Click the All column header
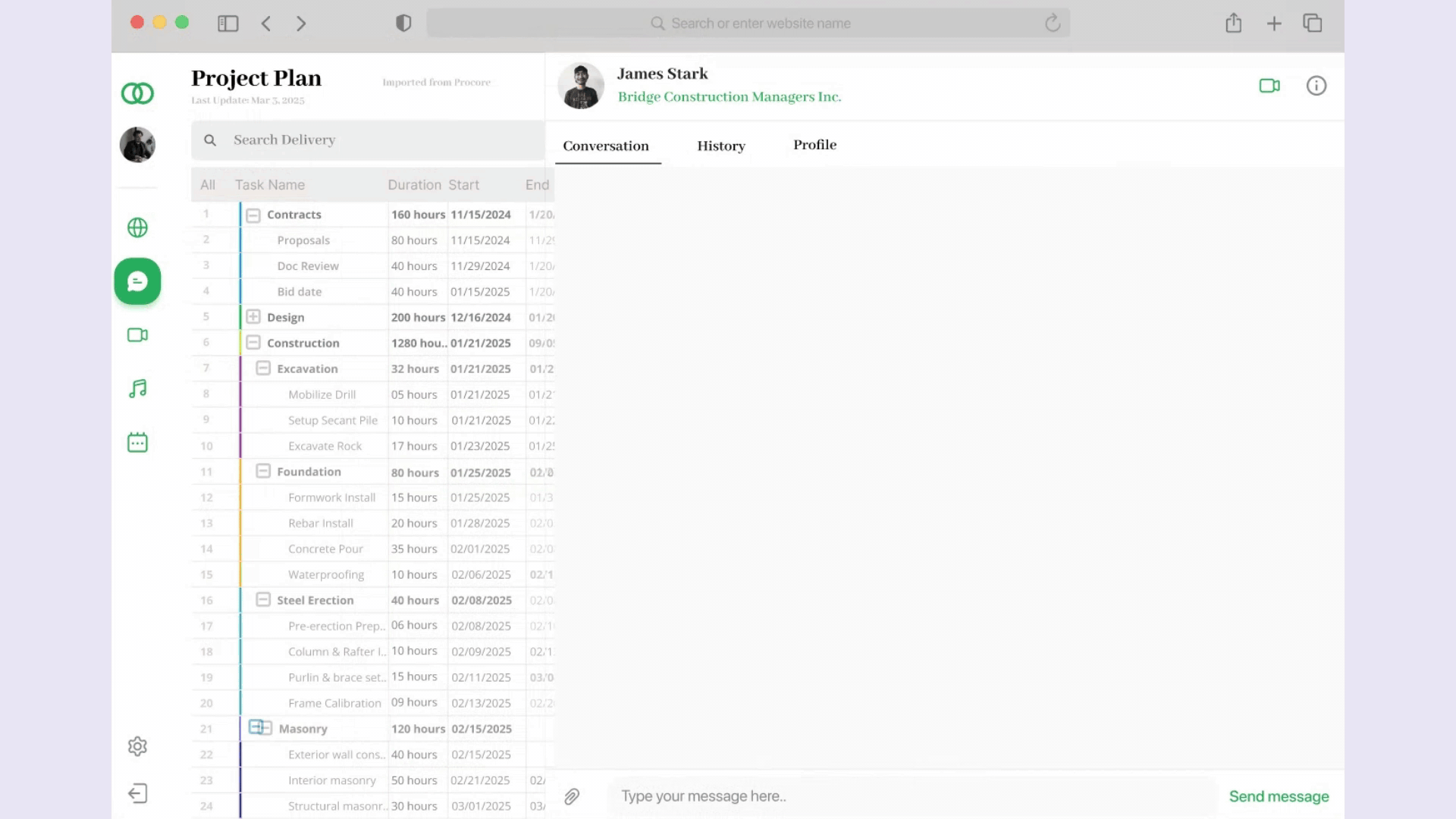 [x=208, y=185]
